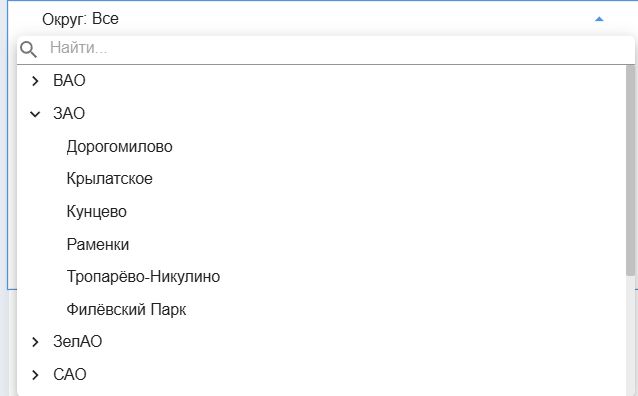Viewport: 638px width, 396px height.
Task: Expand the ЗелАО group chevron
Action: 35,342
